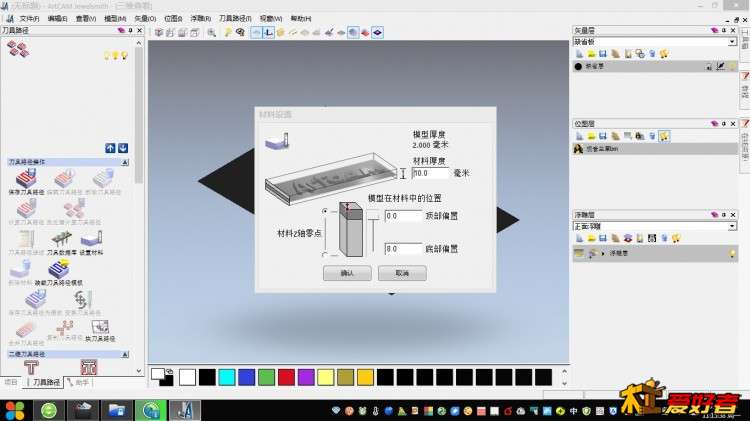Toggle all-layers bulb in 矢量层 toolbar
Image resolution: width=750 pixels, height=421 pixels.
tap(664, 54)
